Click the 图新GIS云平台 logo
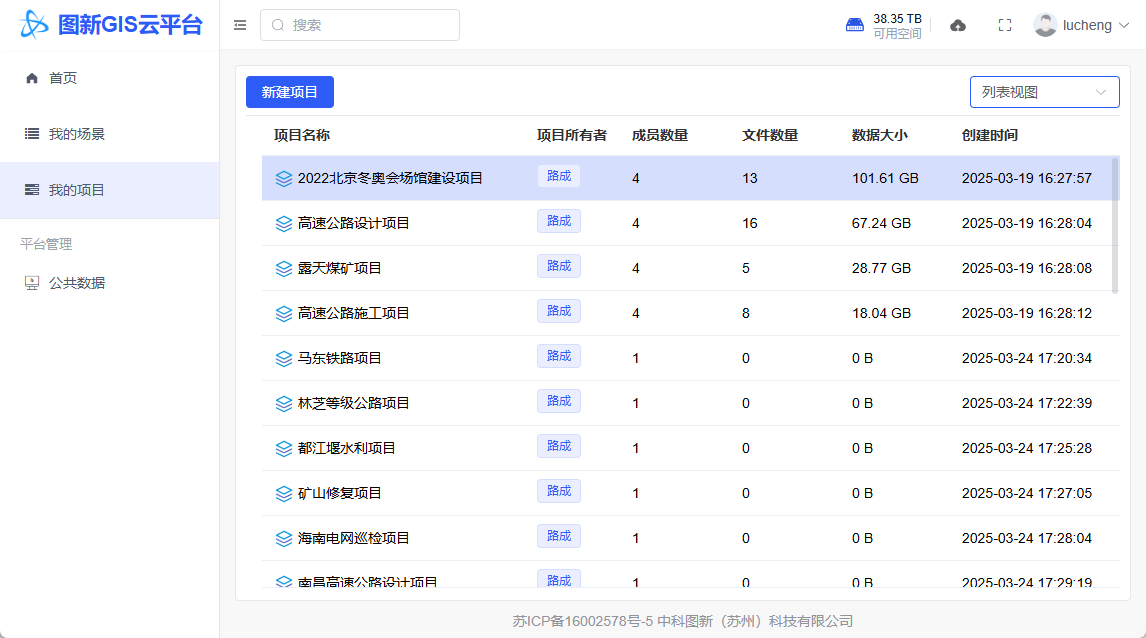Screen dimensions: 1146x638 [110, 25]
